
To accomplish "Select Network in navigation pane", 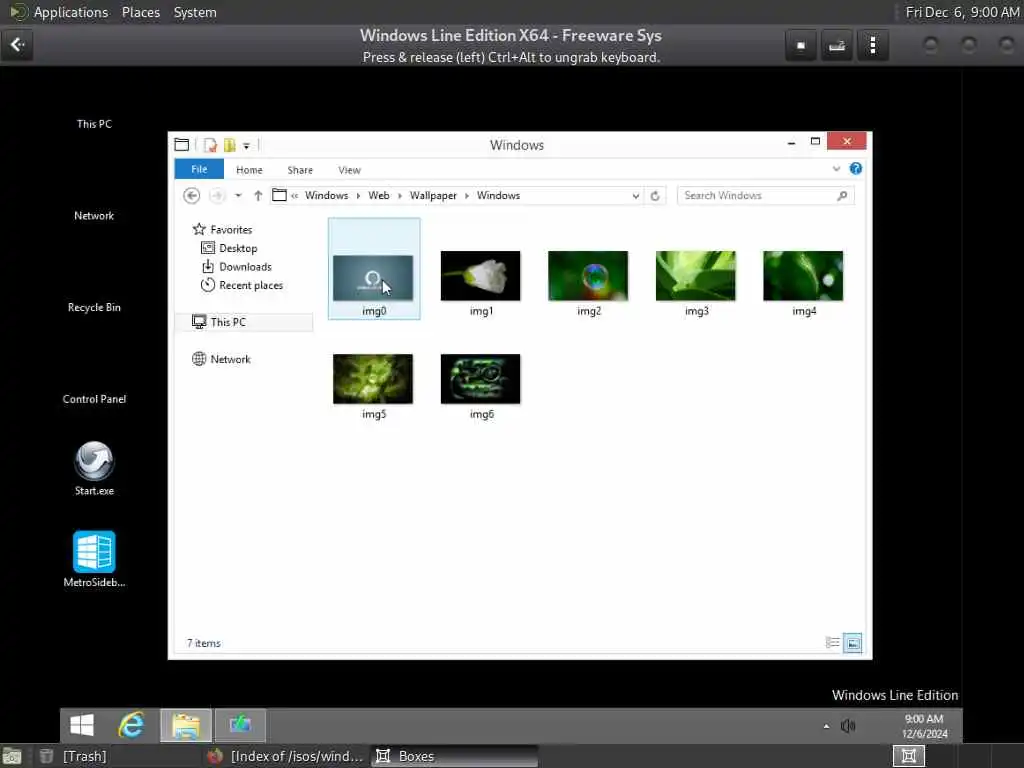I will click(x=221, y=359).
